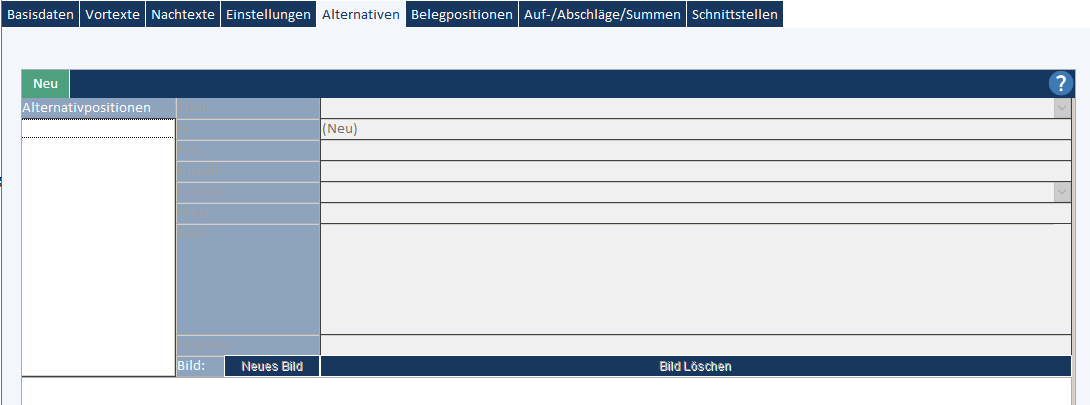Click the field showing (Neu)
Image resolution: width=1090 pixels, height=405 pixels.
pos(695,129)
